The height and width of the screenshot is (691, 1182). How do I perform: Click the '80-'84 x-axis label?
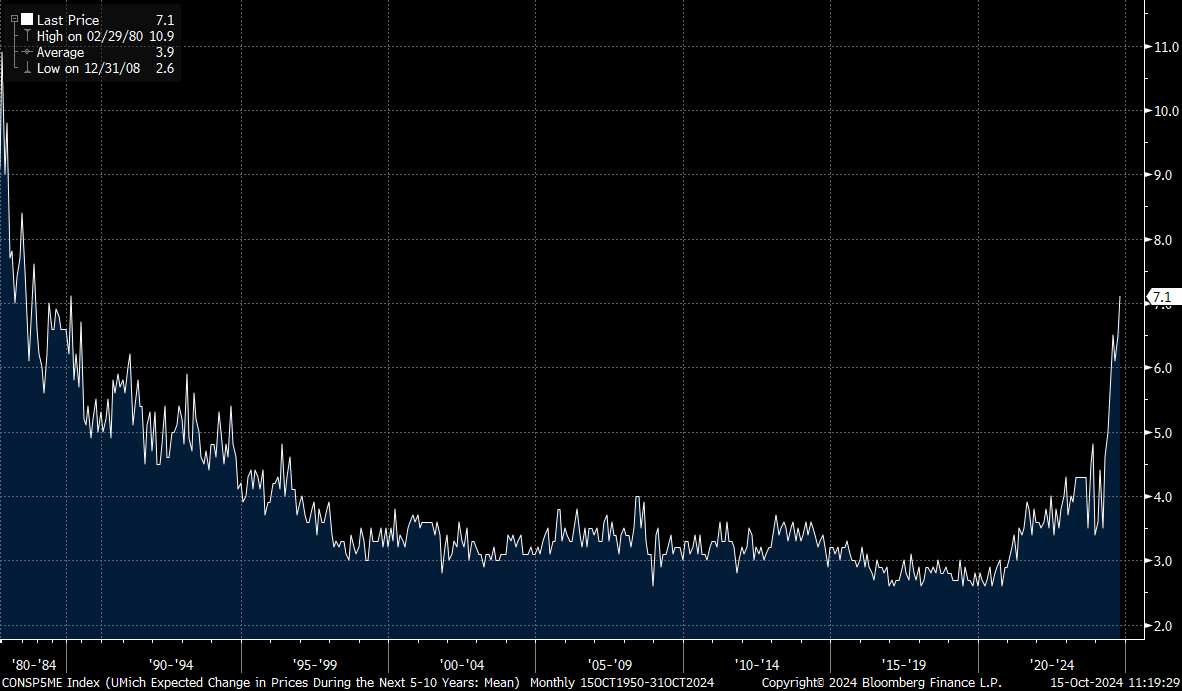(34, 665)
